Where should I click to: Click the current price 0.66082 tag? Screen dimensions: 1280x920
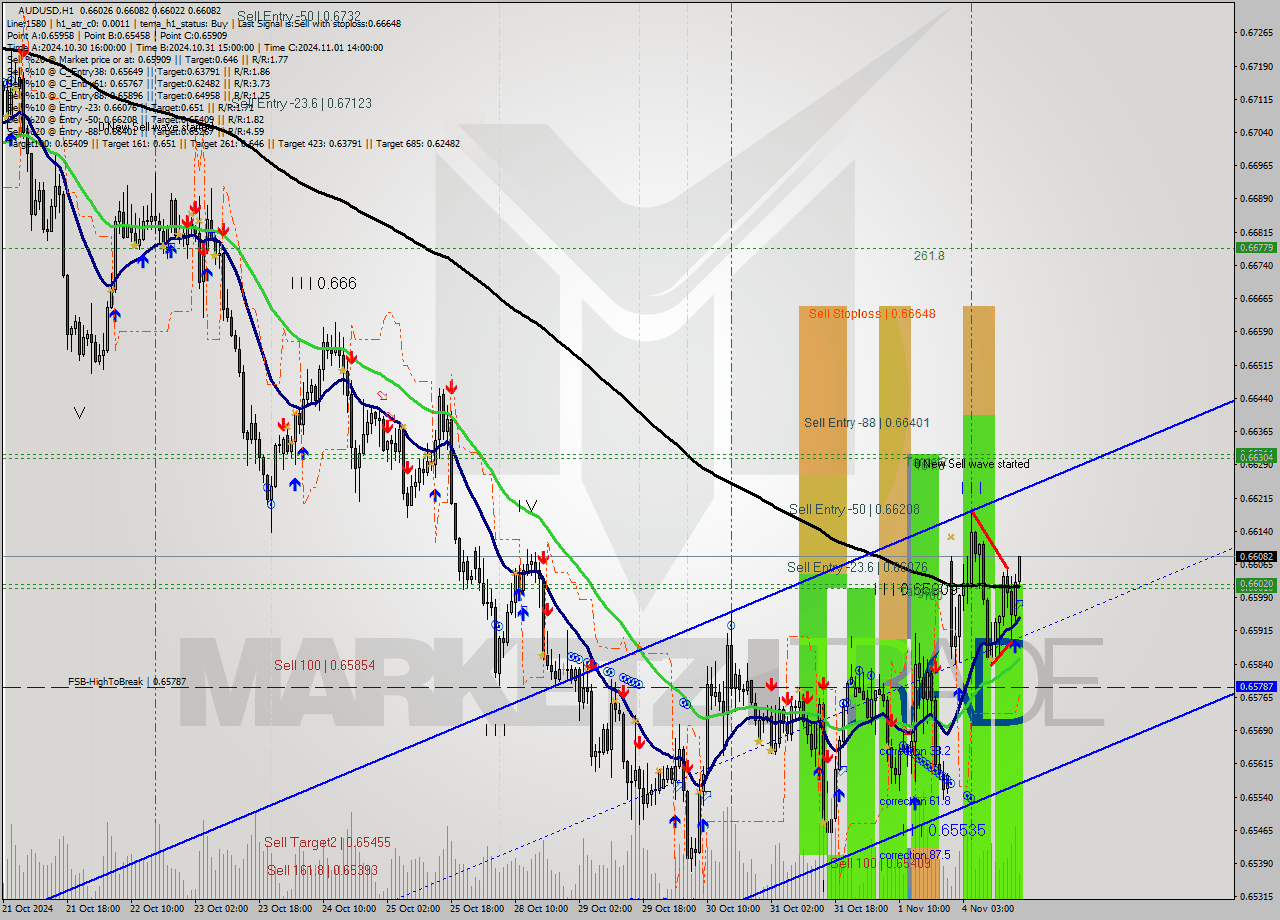pos(1256,556)
